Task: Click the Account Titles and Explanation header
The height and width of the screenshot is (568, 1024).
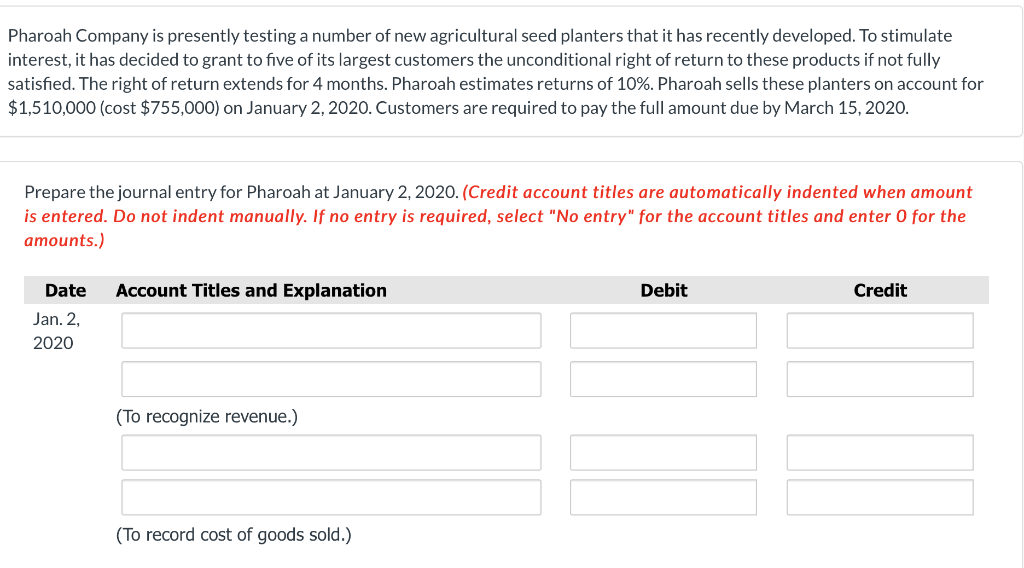Action: pos(251,290)
